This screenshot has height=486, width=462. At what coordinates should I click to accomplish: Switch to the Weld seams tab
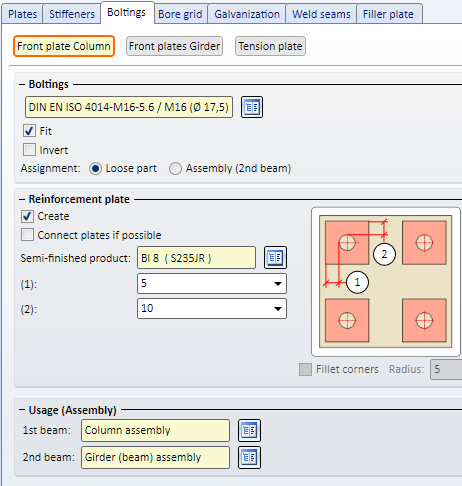[x=321, y=14]
